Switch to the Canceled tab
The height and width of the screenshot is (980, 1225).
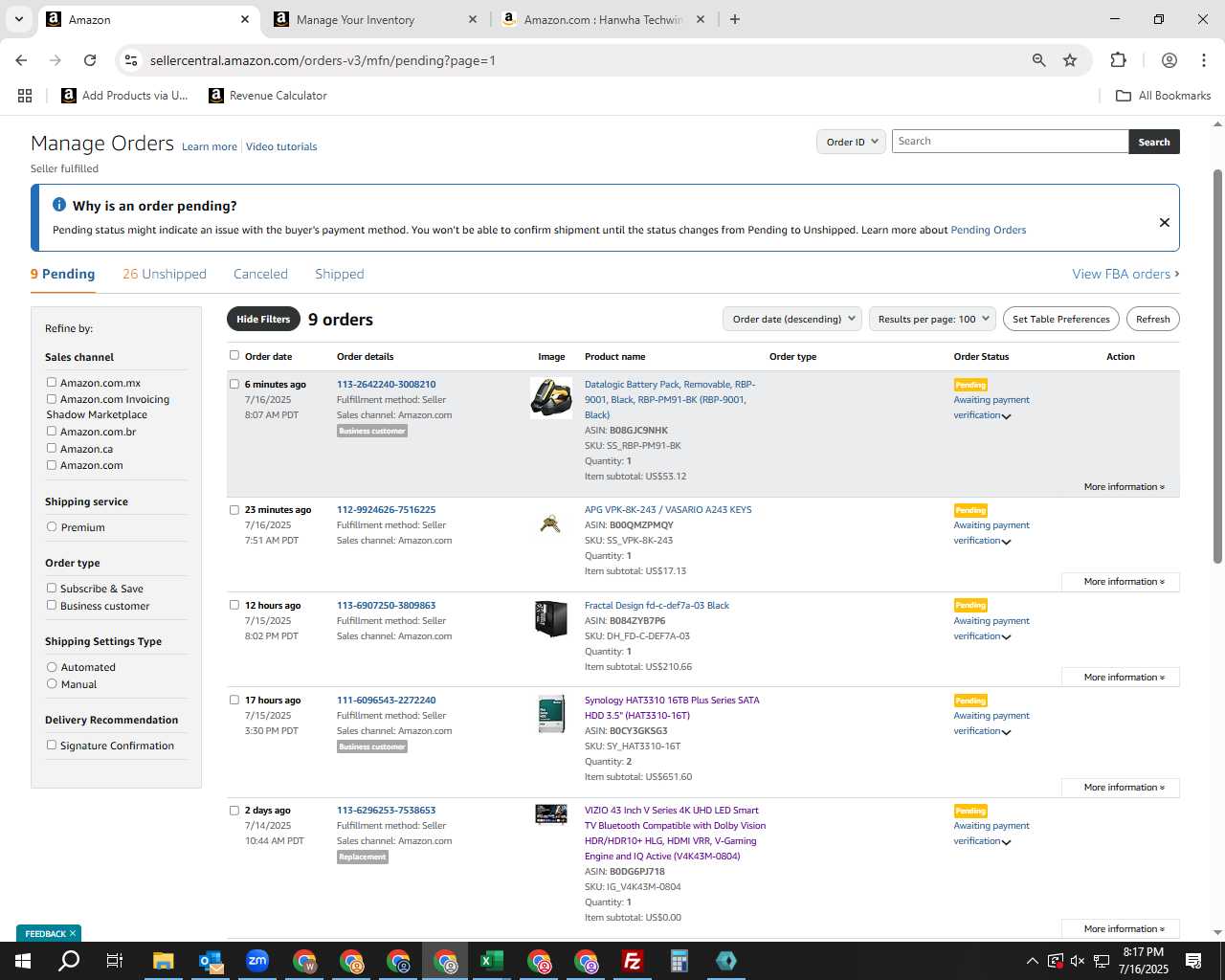click(260, 274)
